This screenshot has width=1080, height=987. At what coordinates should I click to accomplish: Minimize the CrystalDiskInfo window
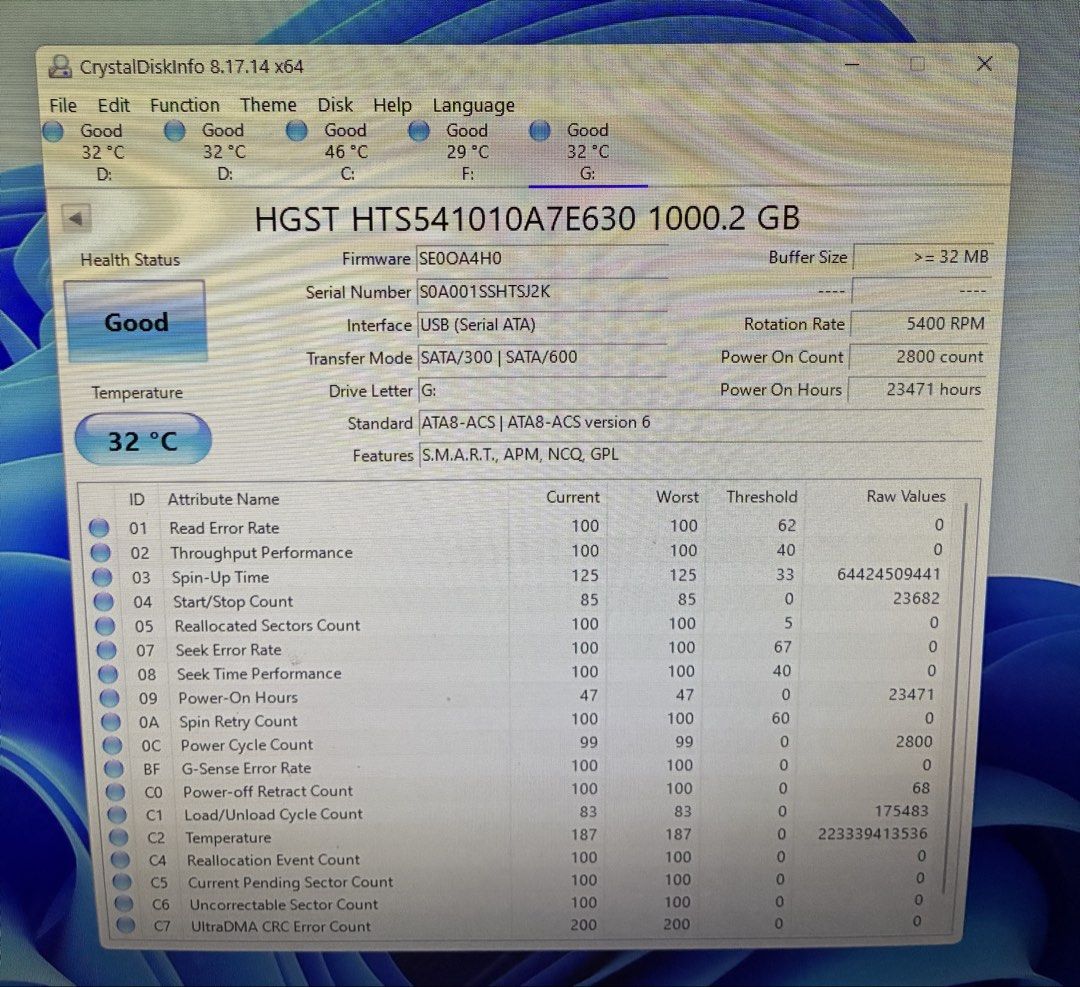coord(851,65)
